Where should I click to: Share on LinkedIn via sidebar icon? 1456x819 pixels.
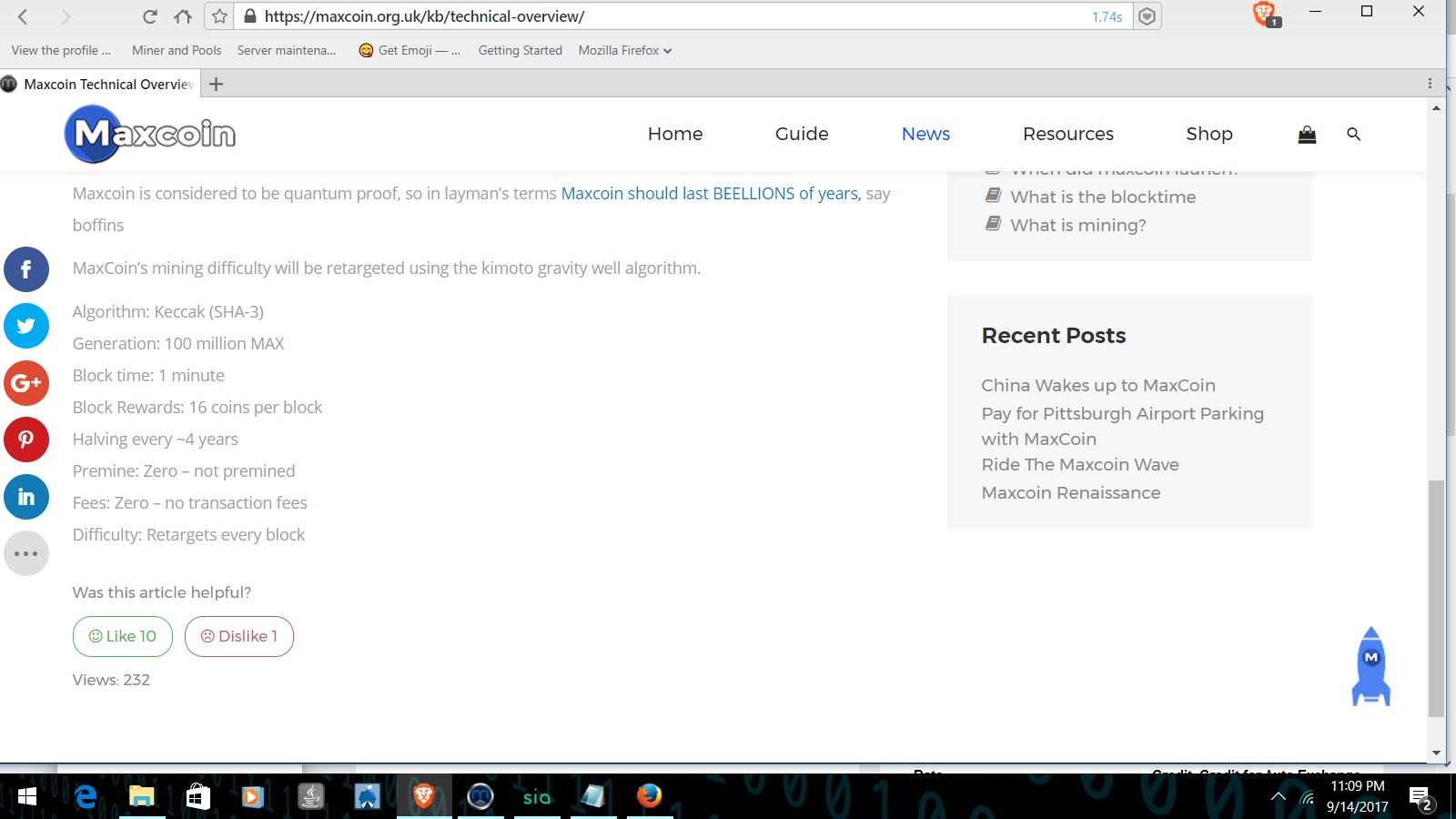pos(26,497)
